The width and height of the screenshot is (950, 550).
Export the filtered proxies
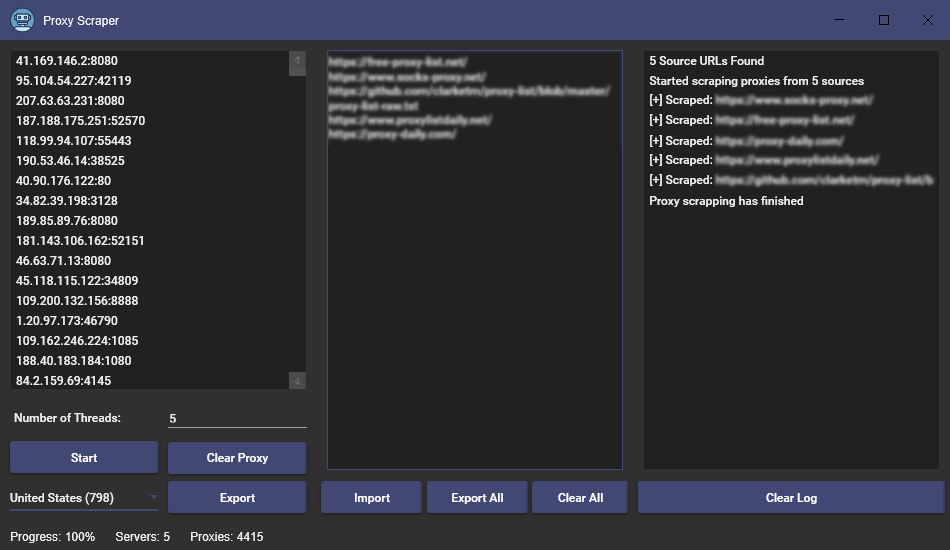237,498
